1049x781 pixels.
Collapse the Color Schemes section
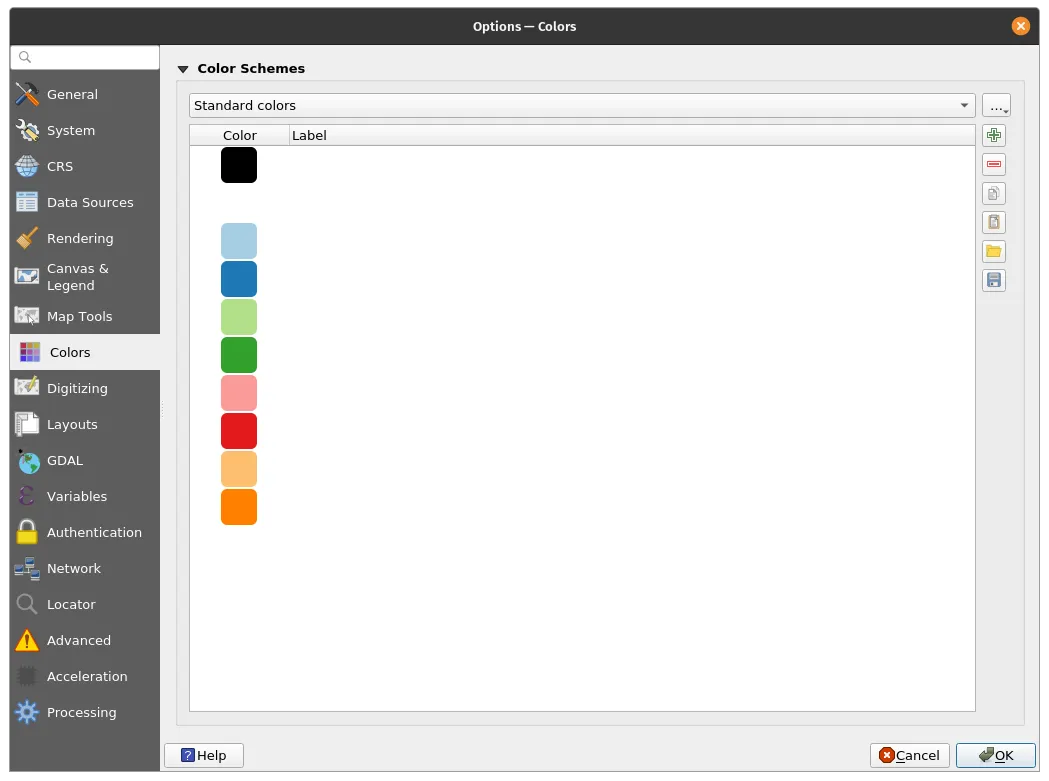click(183, 68)
